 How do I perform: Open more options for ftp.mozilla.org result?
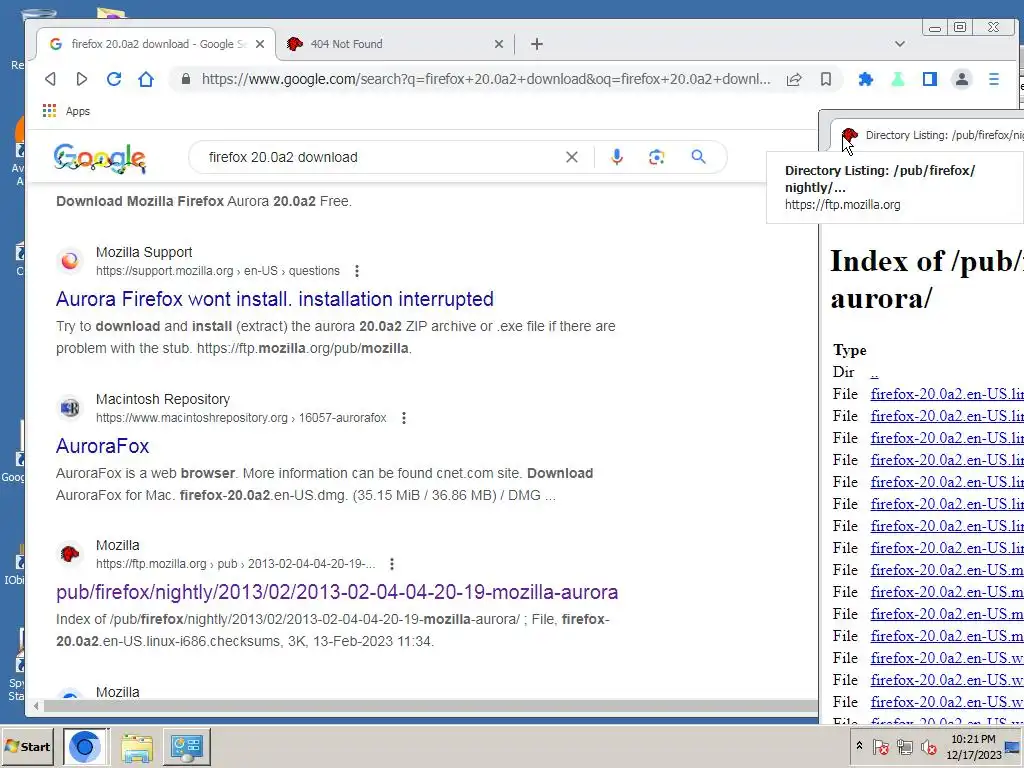[x=392, y=564]
